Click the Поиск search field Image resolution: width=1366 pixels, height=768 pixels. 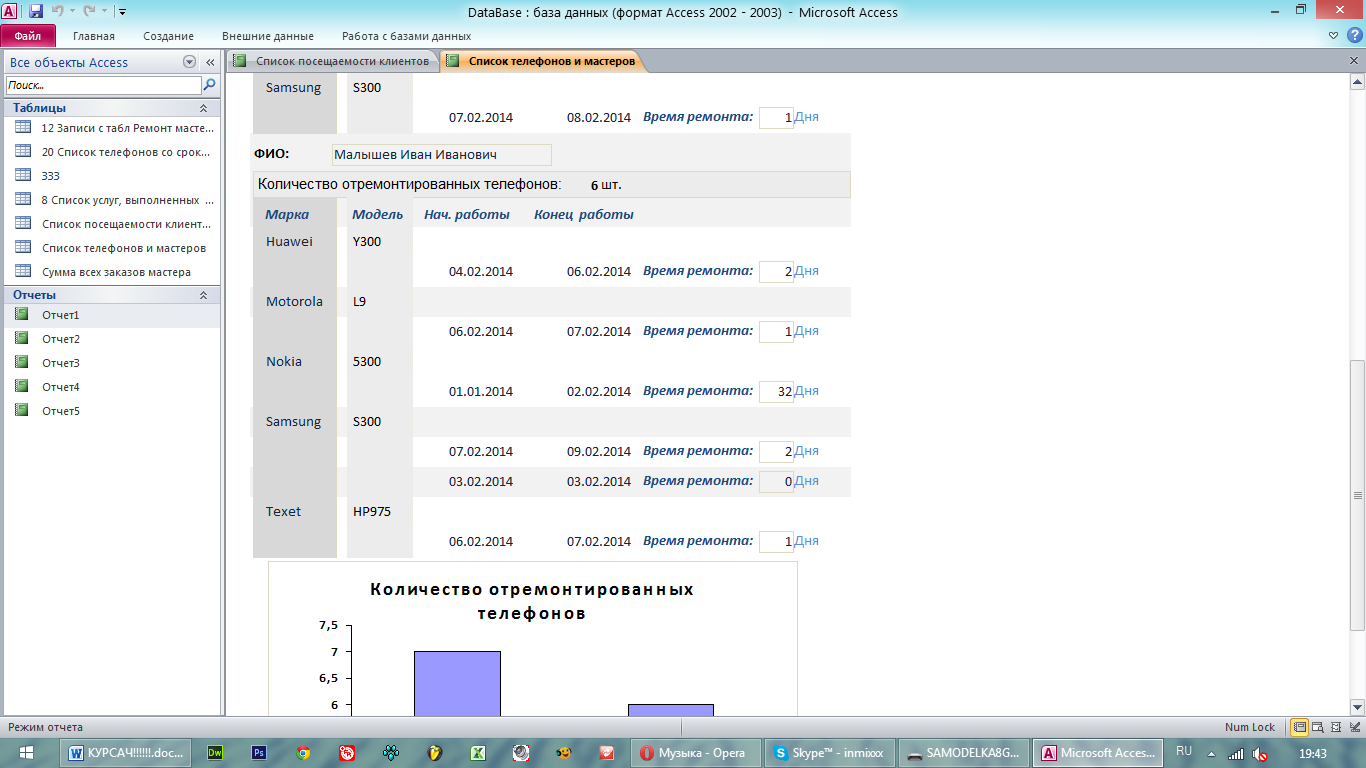click(x=104, y=85)
